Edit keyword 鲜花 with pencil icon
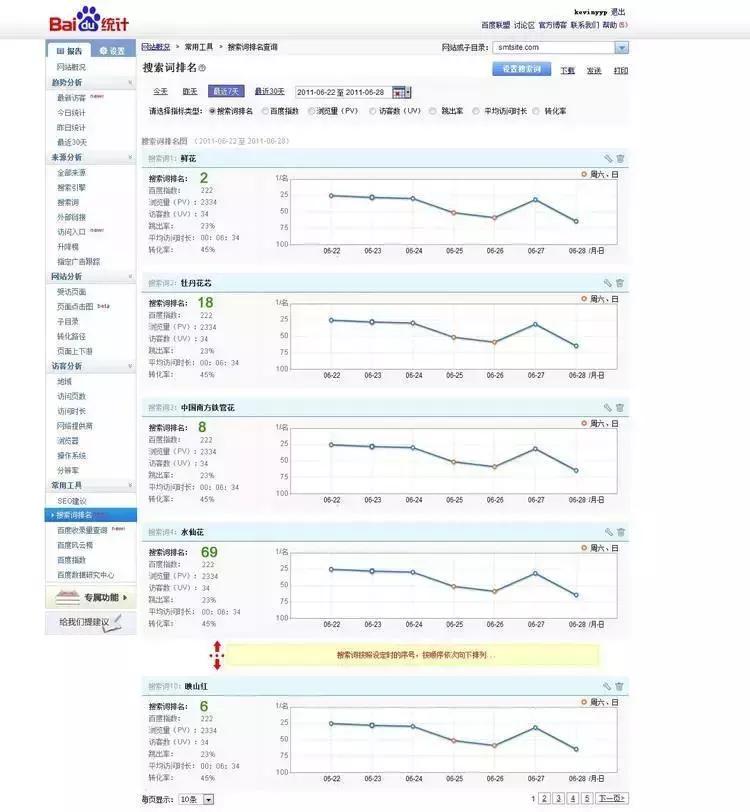Image resolution: width=750 pixels, height=812 pixels. 608,158
